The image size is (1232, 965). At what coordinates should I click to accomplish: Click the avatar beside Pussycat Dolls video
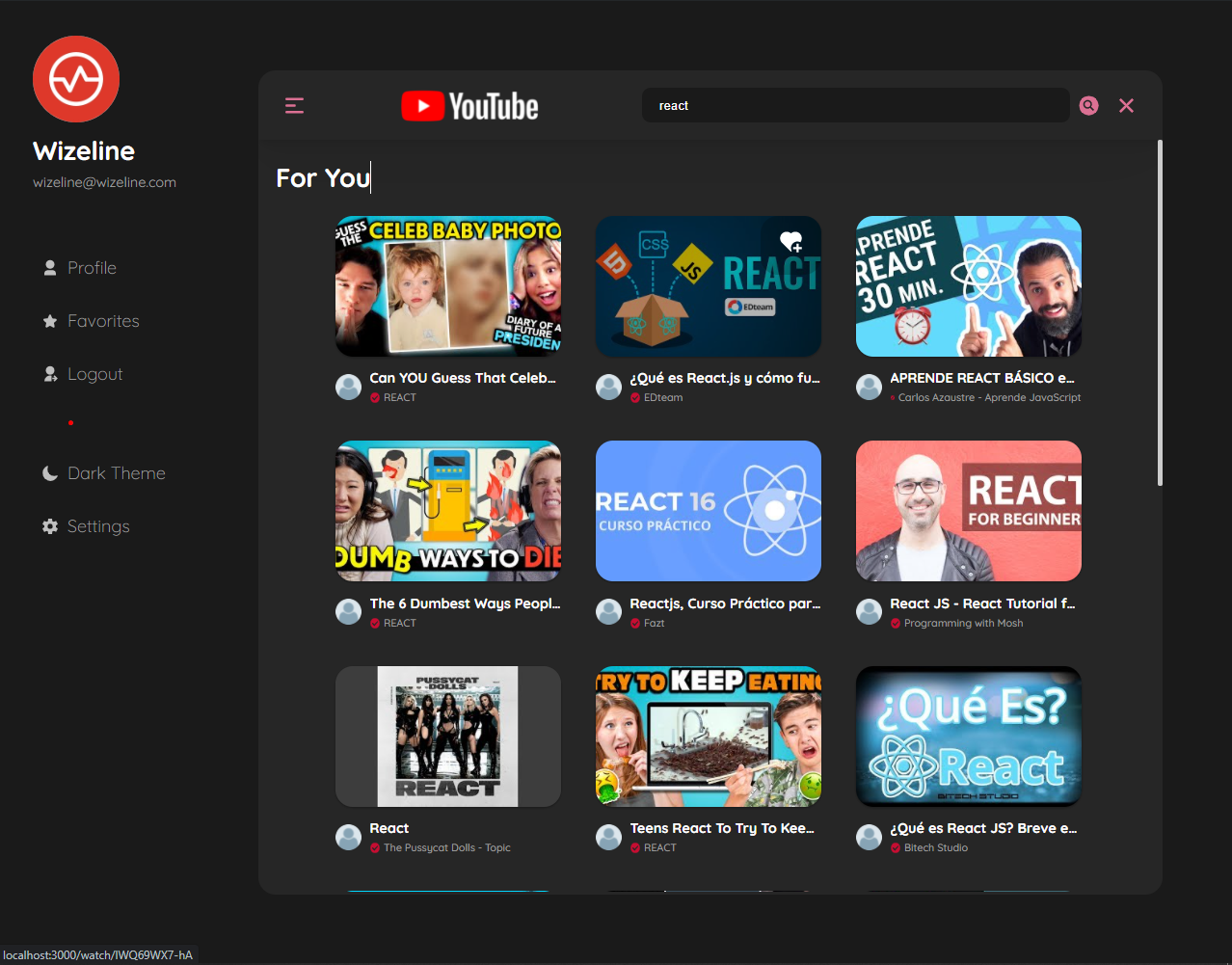click(x=348, y=837)
